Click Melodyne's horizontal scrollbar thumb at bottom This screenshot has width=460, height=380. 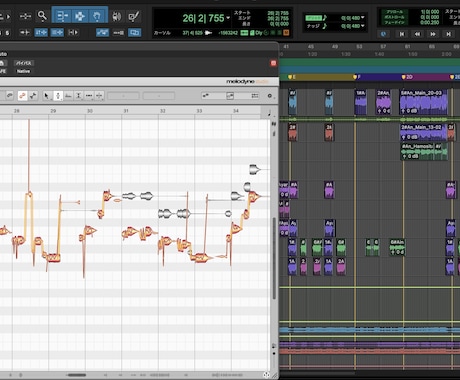tap(77, 375)
